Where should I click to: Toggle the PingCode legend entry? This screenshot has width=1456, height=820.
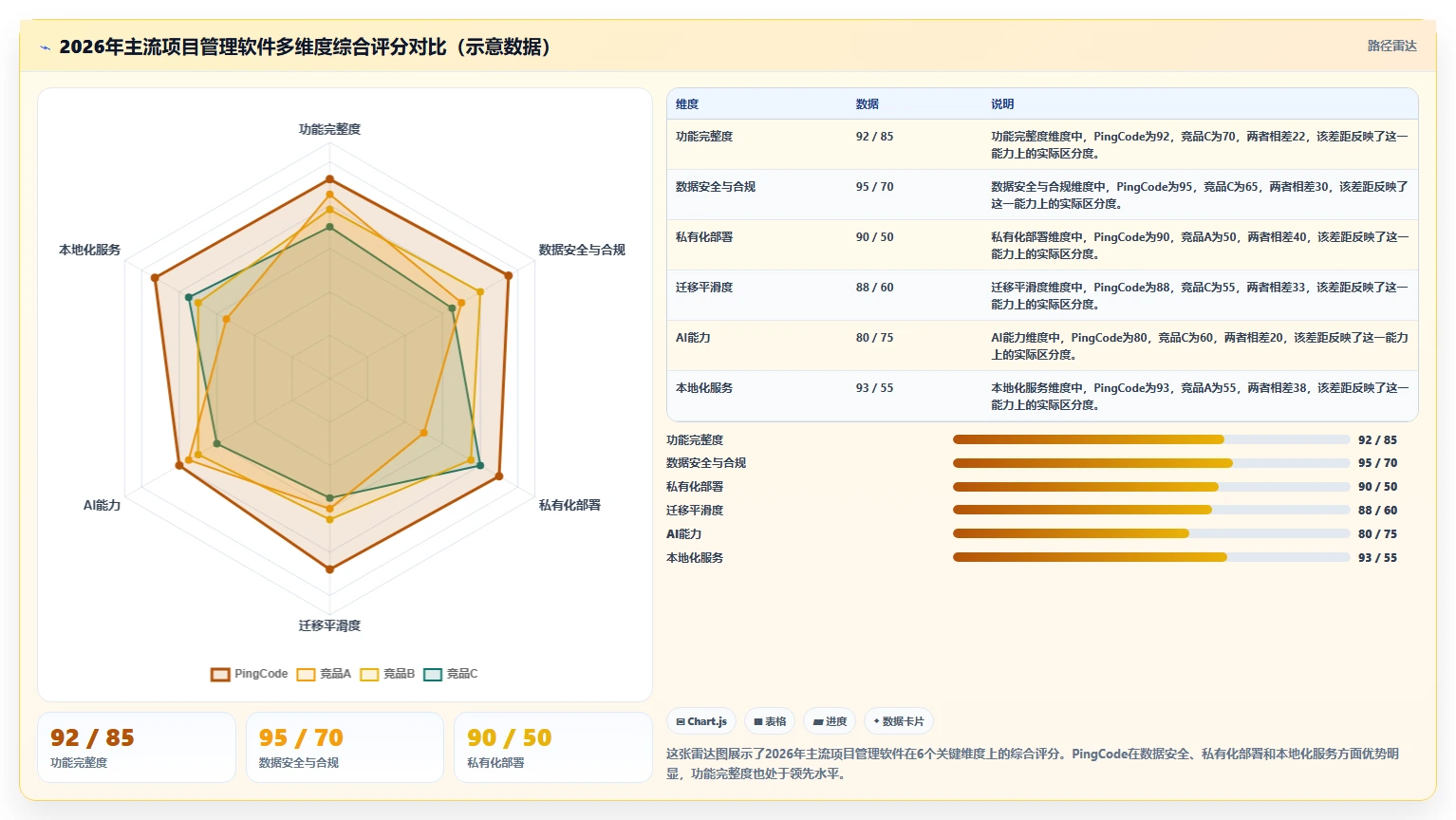tap(249, 674)
